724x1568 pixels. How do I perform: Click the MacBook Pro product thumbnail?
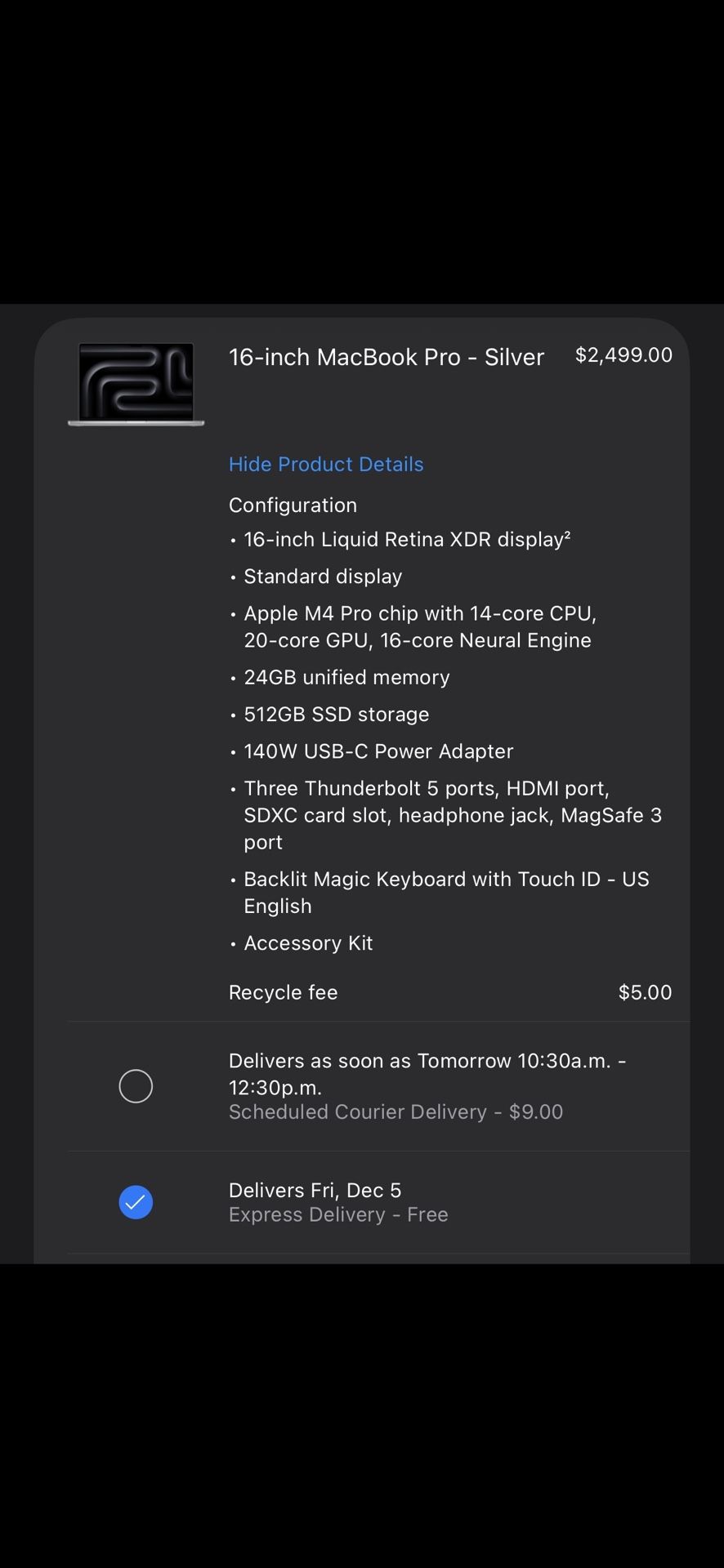(x=136, y=384)
